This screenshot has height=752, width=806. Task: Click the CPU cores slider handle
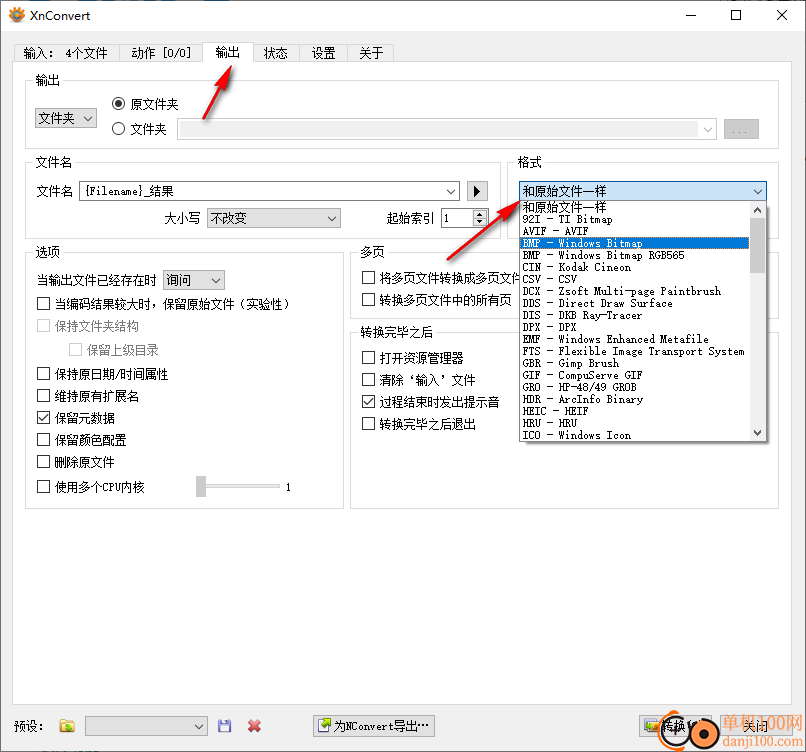pos(201,486)
